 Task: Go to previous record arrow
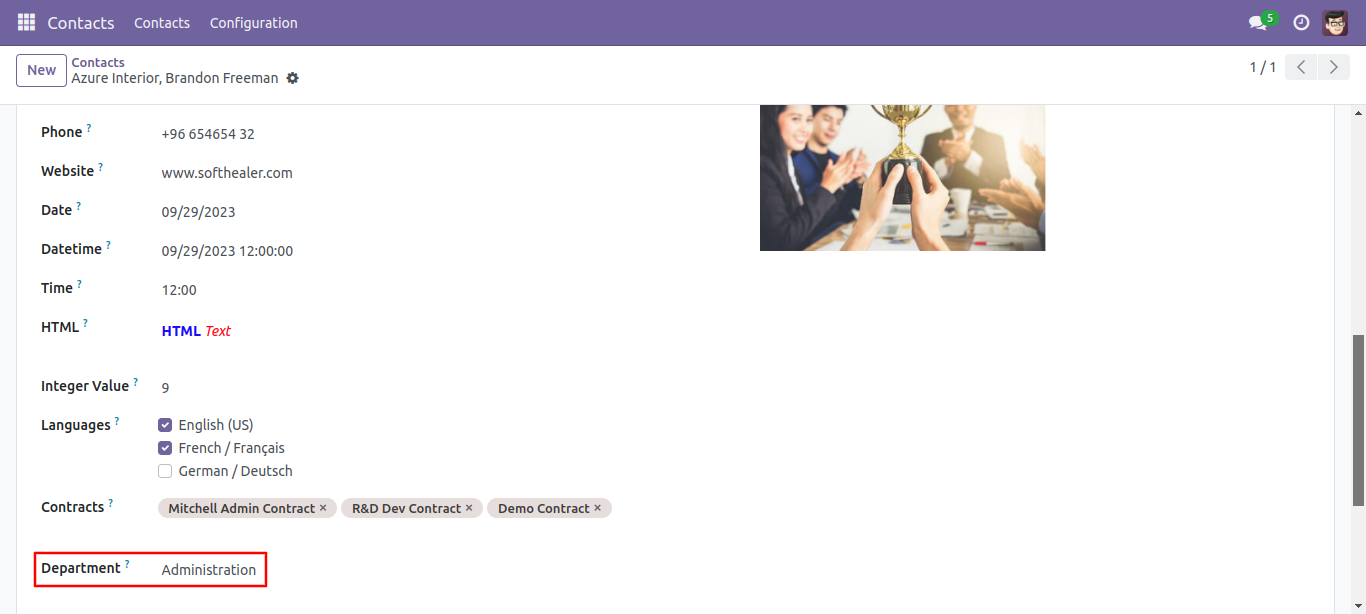(1300, 67)
